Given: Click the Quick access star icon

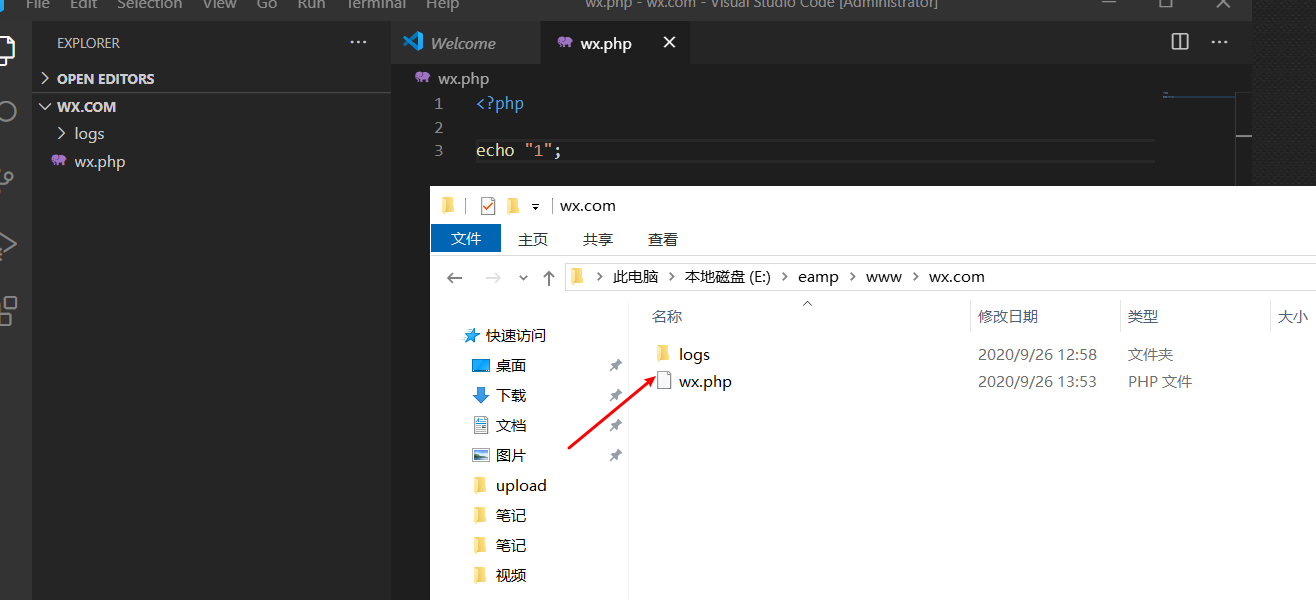Looking at the screenshot, I should click(x=472, y=335).
